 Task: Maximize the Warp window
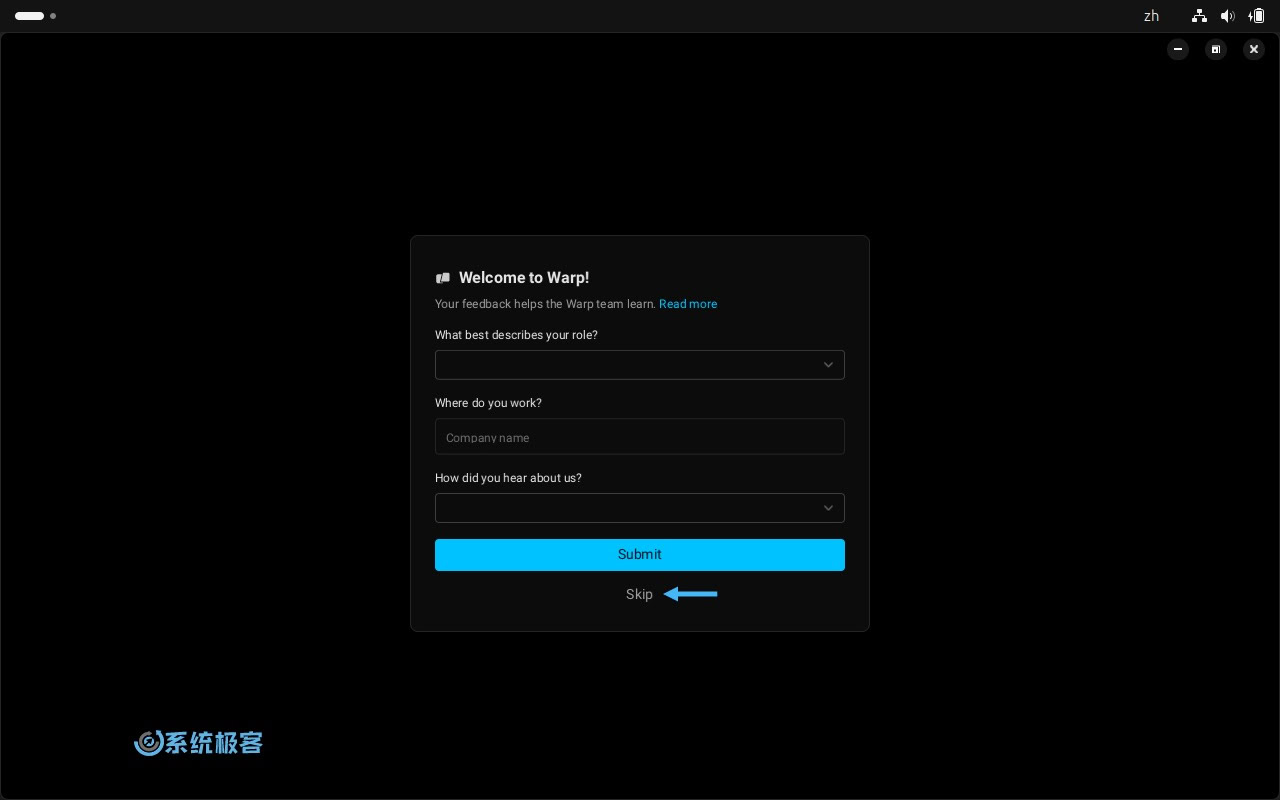(x=1216, y=49)
